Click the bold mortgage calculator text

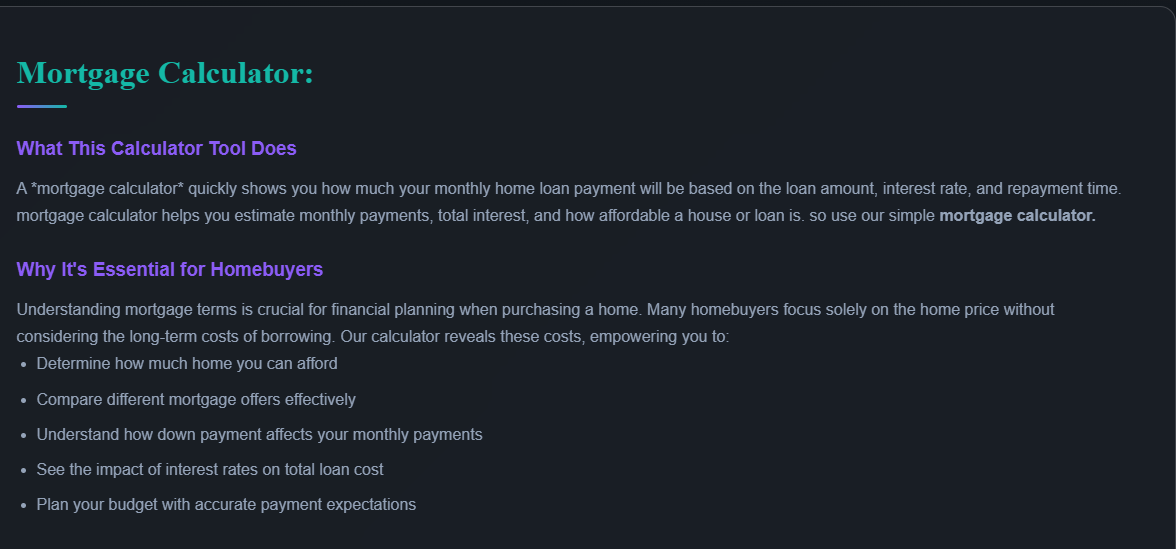(x=1017, y=216)
